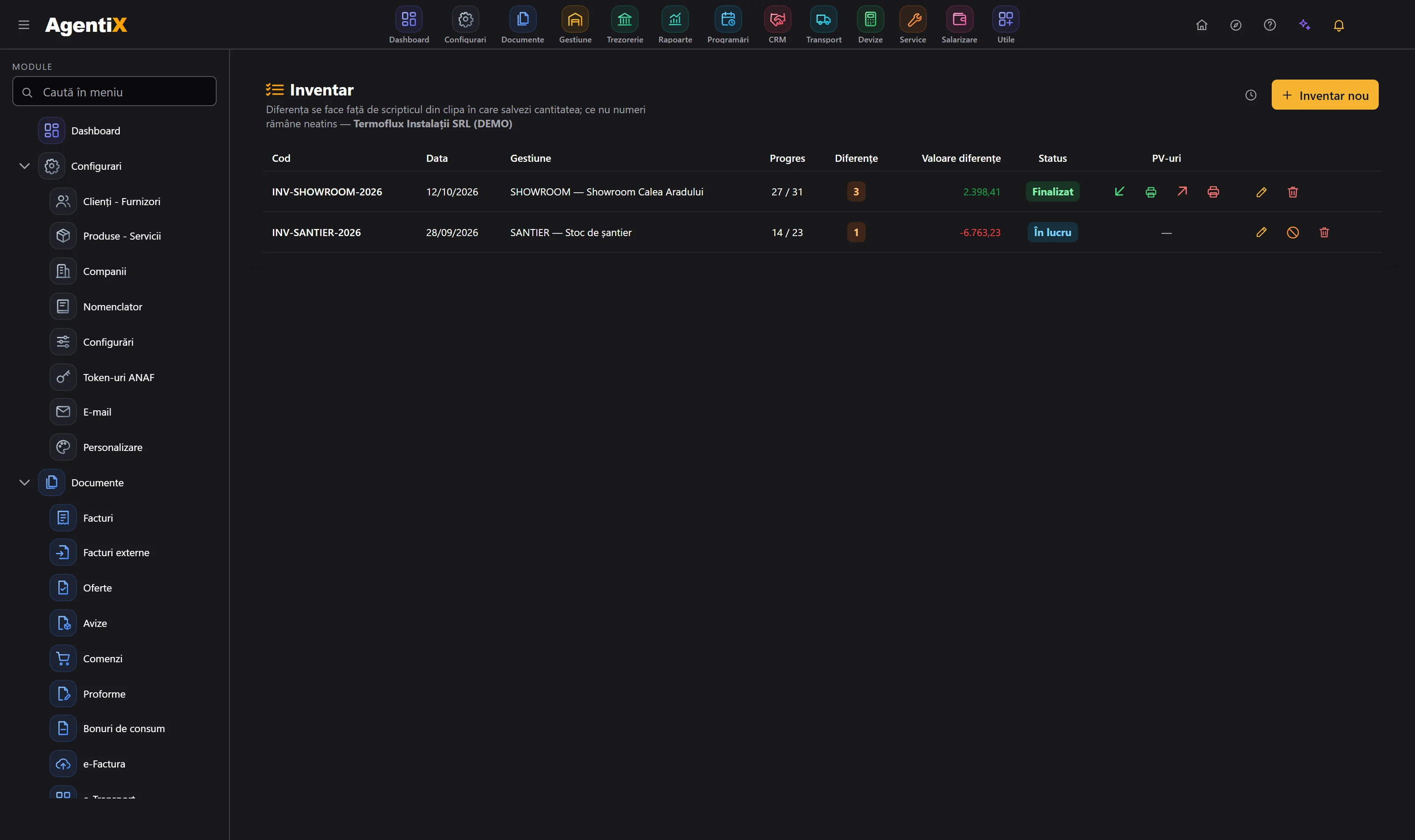Open the CRM handshake icon
This screenshot has height=840, width=1415.
[777, 19]
